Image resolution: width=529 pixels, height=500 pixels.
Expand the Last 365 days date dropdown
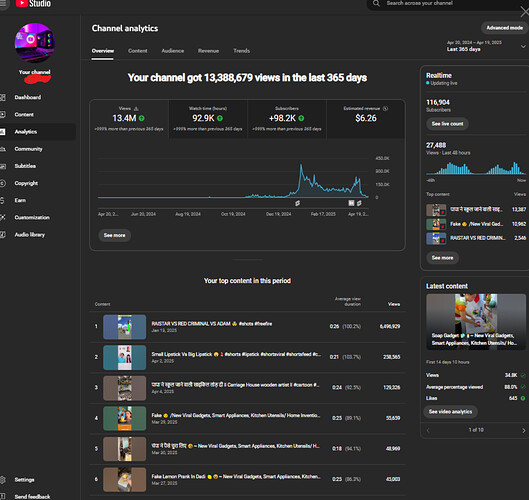[x=523, y=47]
